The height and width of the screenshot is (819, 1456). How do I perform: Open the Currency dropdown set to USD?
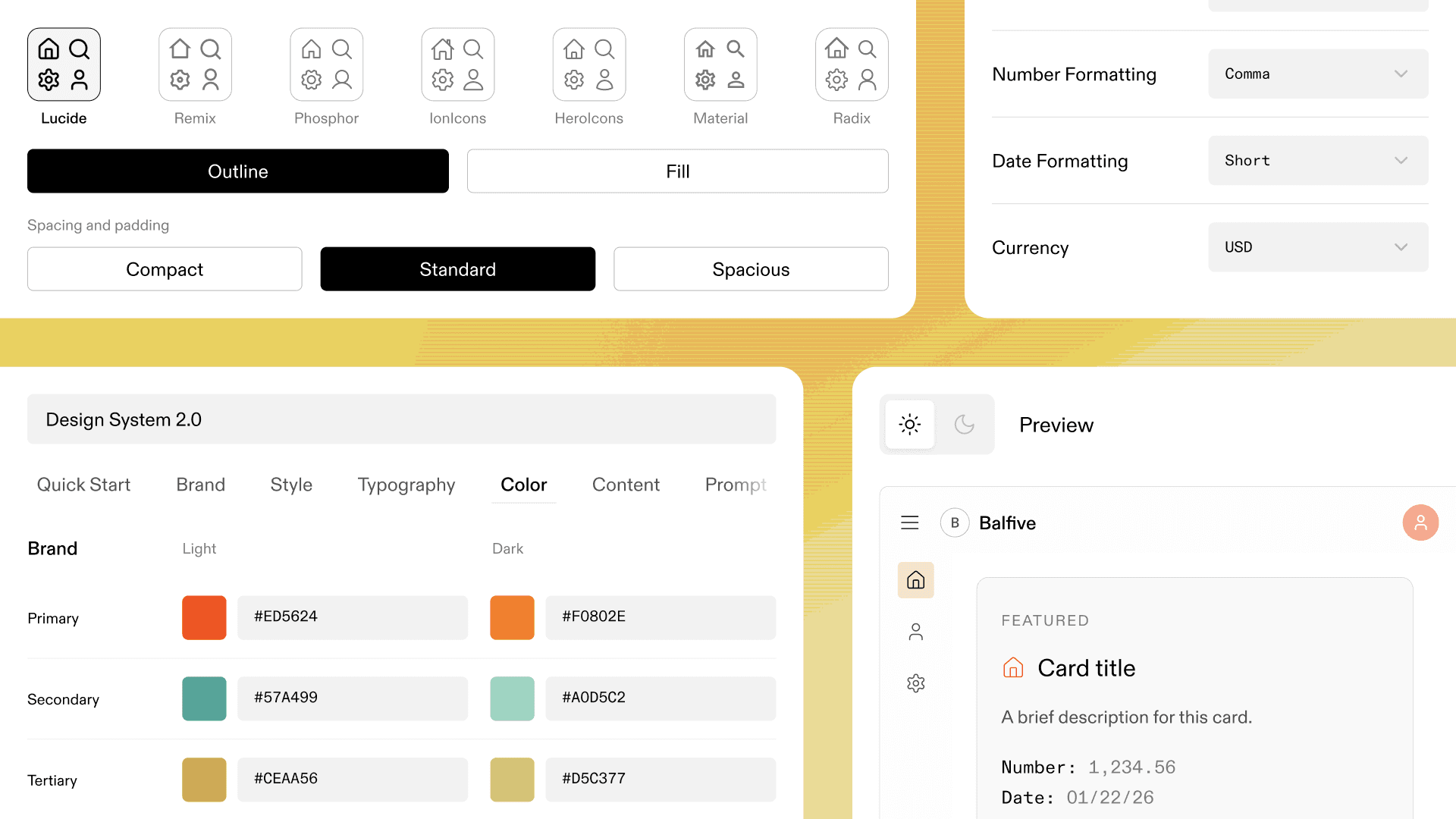1317,246
